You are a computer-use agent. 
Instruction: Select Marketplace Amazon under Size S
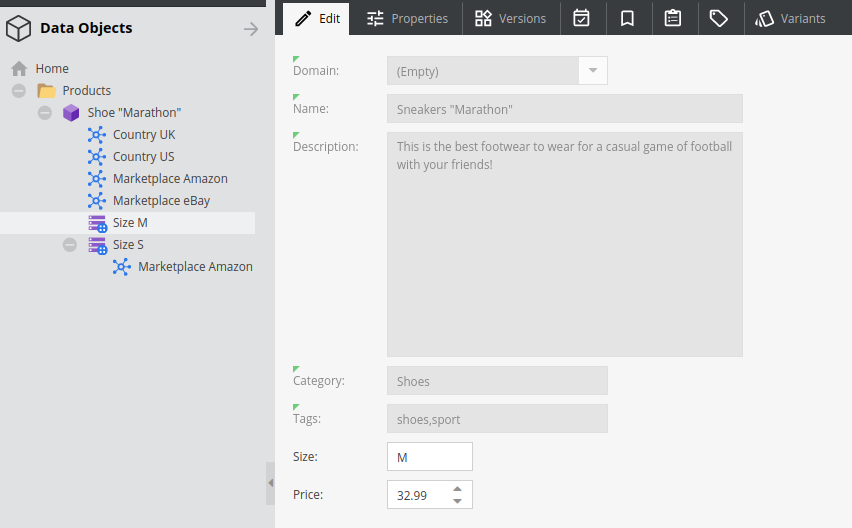tap(195, 267)
